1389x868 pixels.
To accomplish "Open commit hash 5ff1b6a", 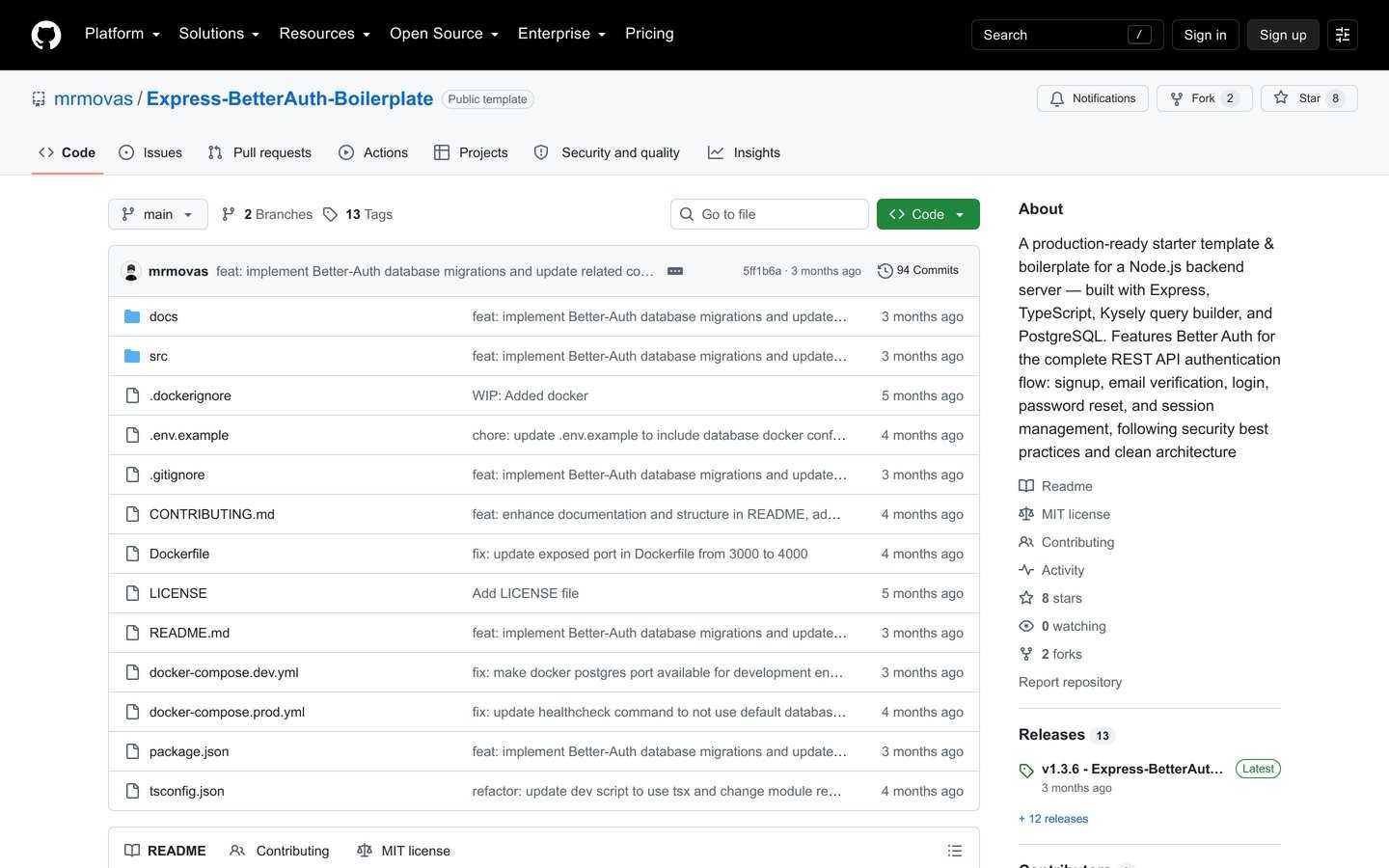I will click(762, 271).
